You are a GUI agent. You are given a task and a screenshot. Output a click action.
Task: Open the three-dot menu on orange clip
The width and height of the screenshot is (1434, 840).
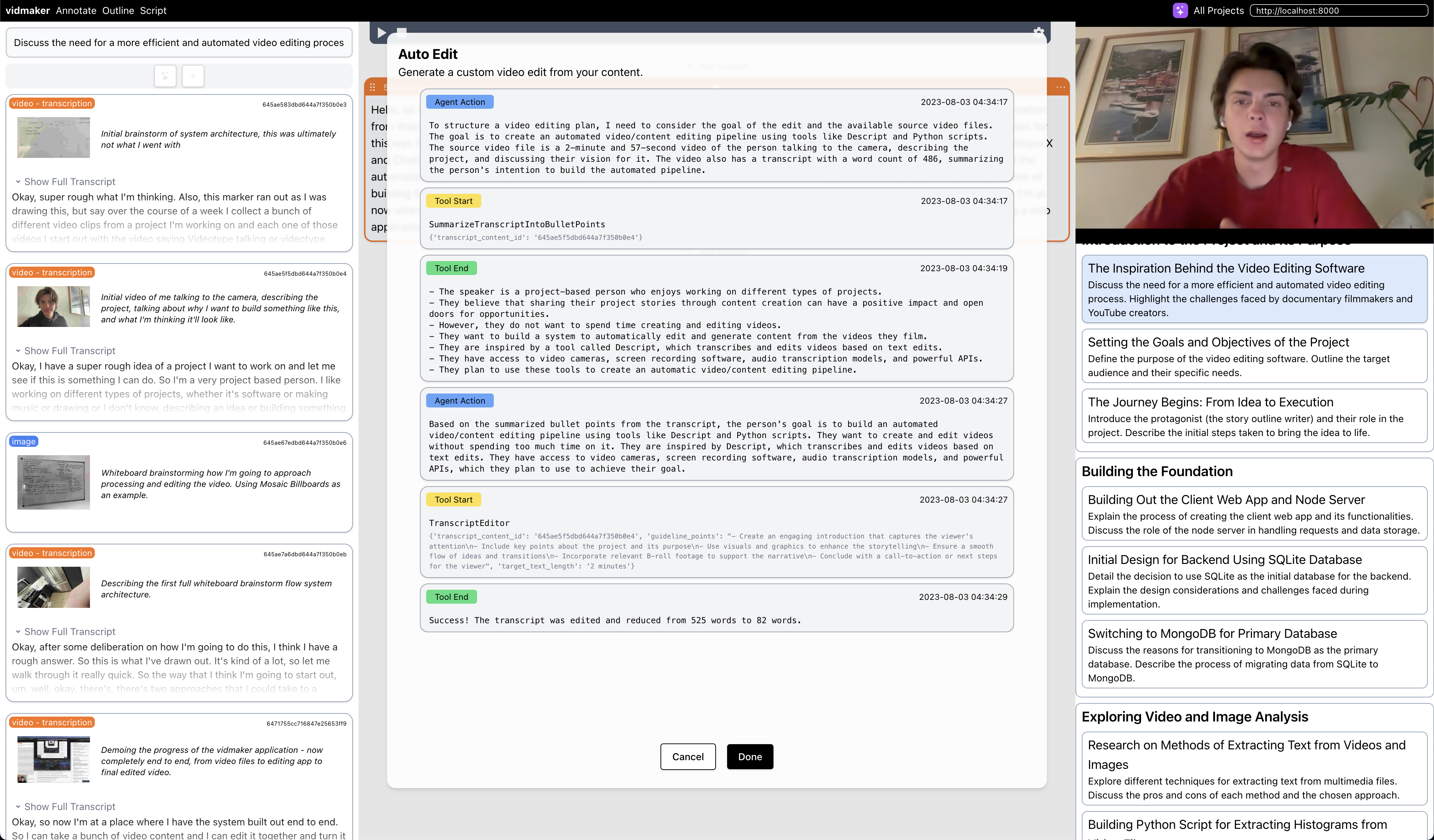tap(1060, 87)
